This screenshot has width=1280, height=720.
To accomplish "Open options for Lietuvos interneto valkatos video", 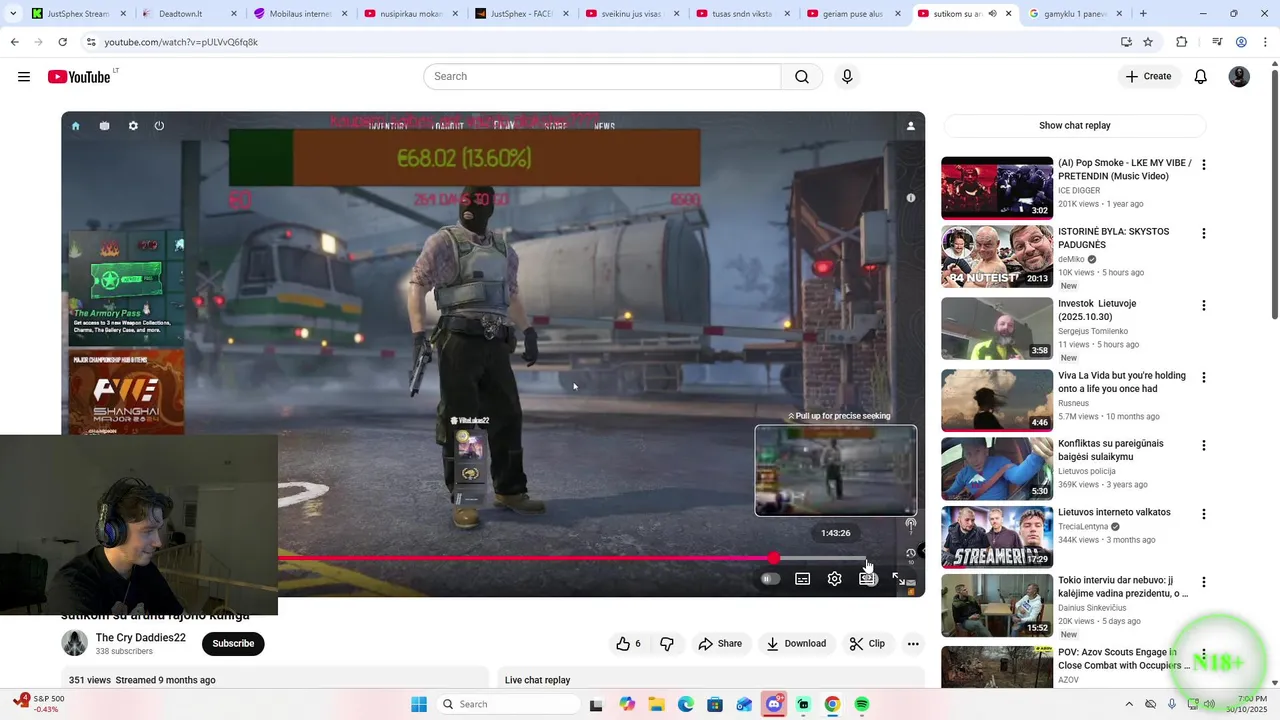I will point(1204,514).
